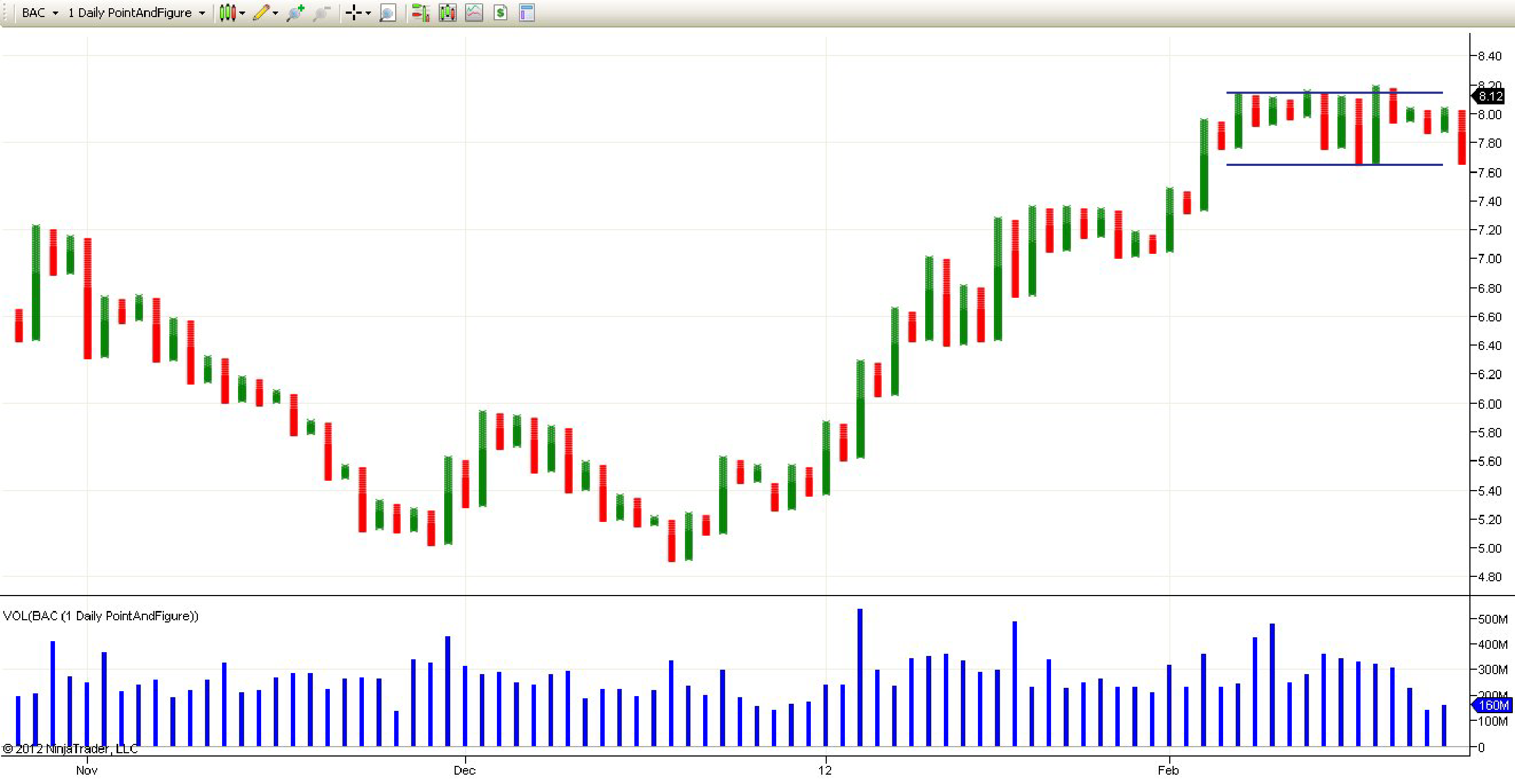This screenshot has height=784, width=1515.
Task: Click the 4.80 price axis label
Action: (1490, 577)
